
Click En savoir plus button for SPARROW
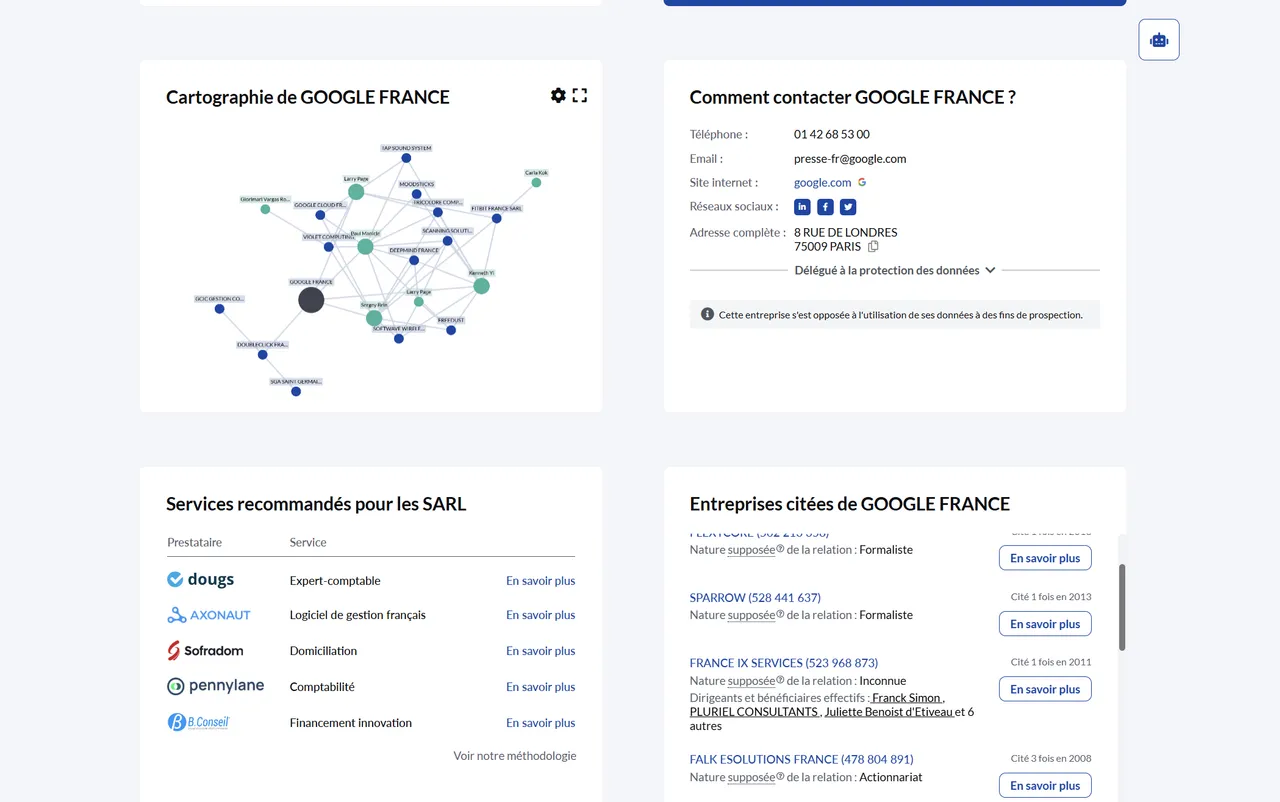pyautogui.click(x=1045, y=624)
